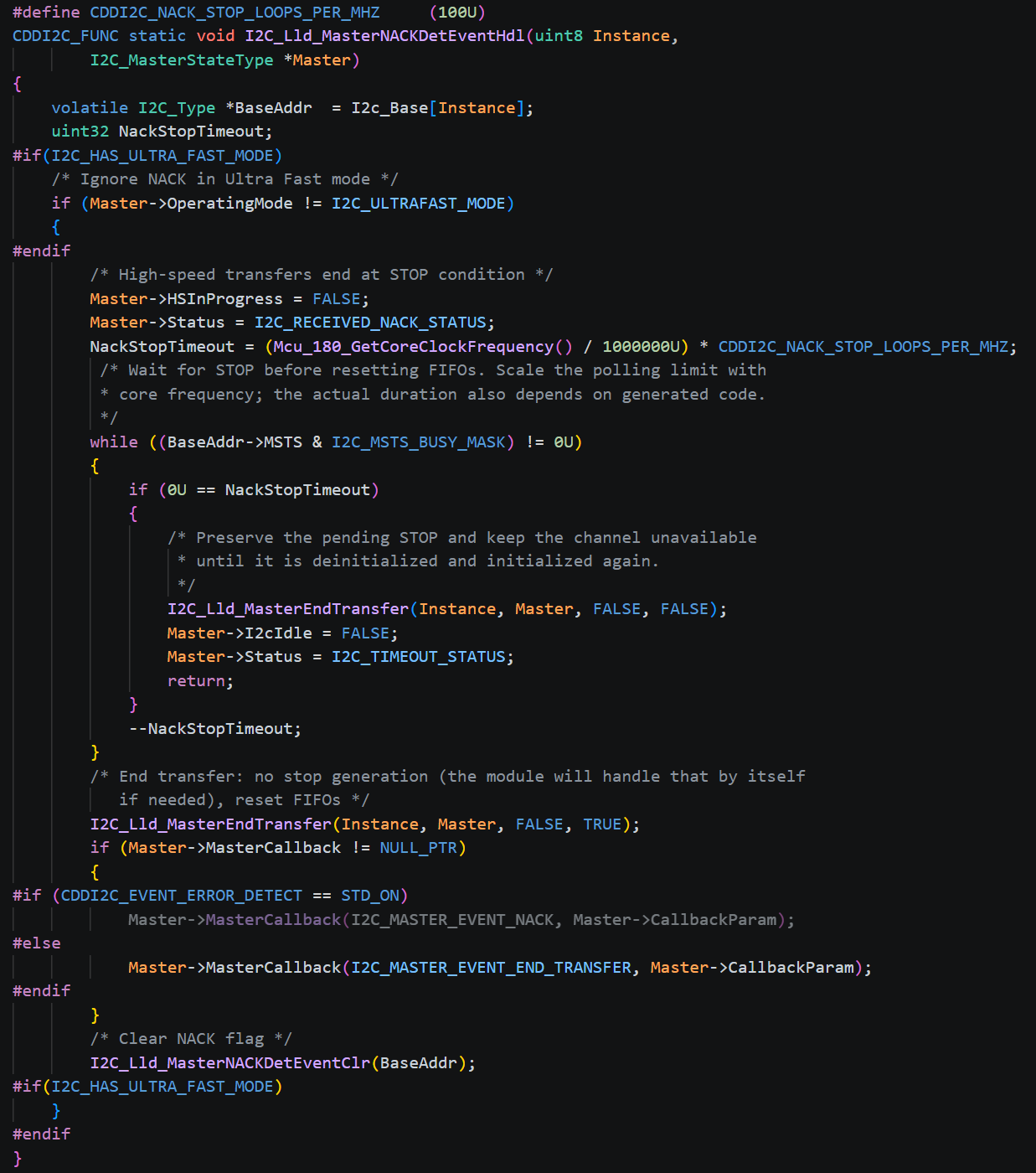This screenshot has width=1036, height=1173.
Task: Click the 'Clear NACK flag' comment
Action: (191, 1039)
